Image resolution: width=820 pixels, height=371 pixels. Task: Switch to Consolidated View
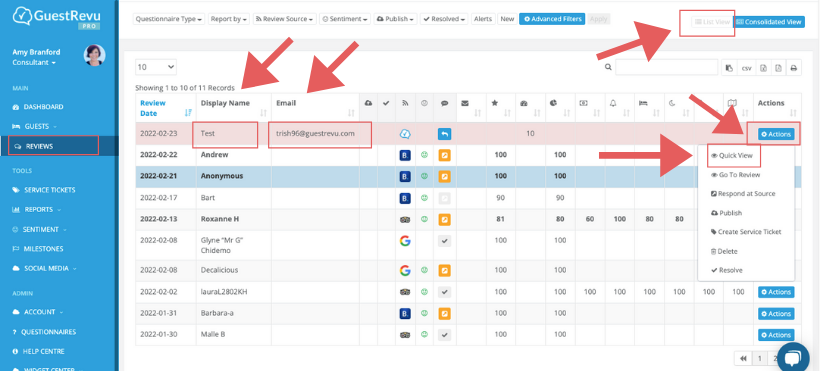click(769, 22)
